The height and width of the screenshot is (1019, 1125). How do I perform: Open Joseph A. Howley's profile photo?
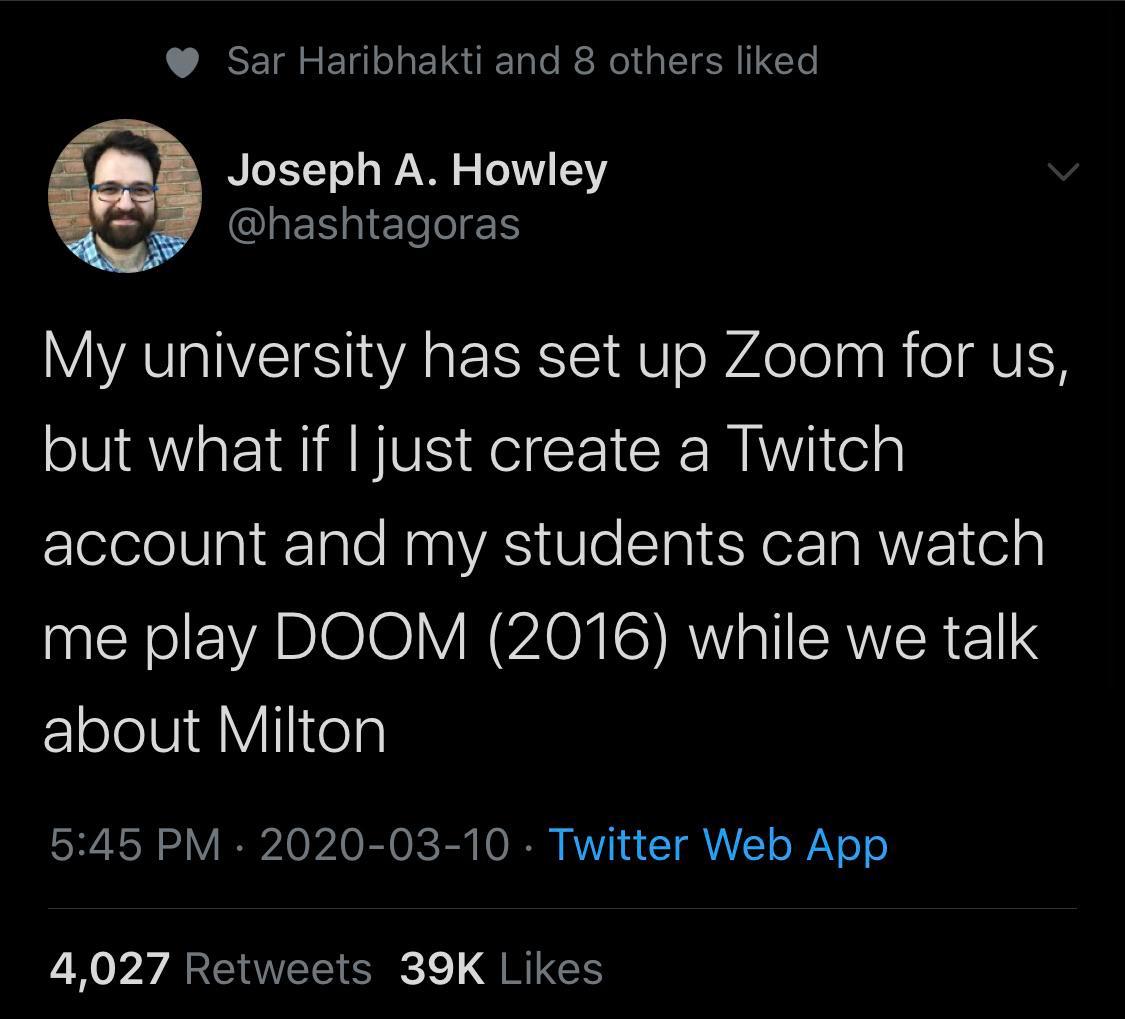[x=125, y=197]
